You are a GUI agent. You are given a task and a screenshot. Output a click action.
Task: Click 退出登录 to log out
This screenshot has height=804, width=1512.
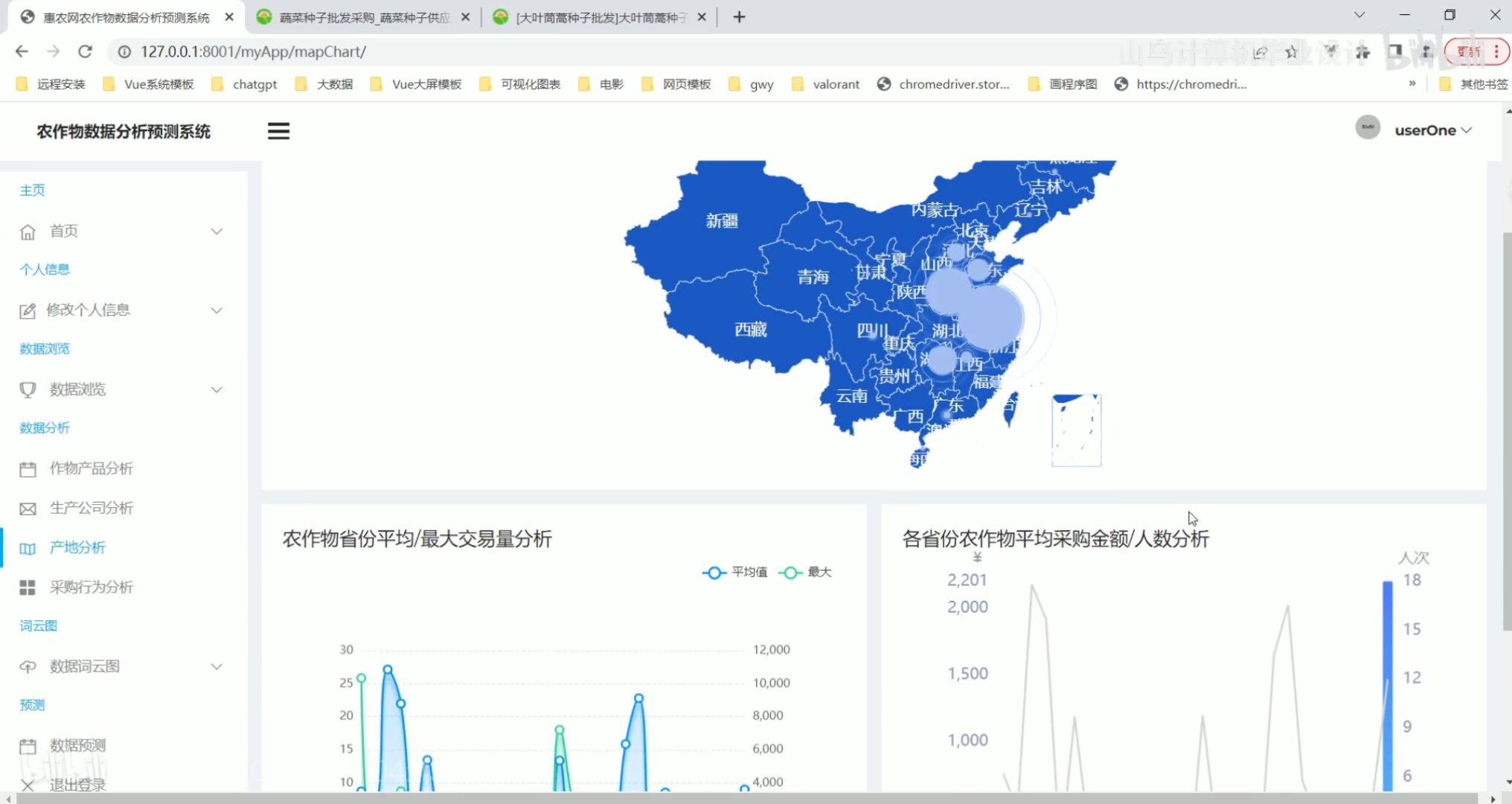click(77, 784)
